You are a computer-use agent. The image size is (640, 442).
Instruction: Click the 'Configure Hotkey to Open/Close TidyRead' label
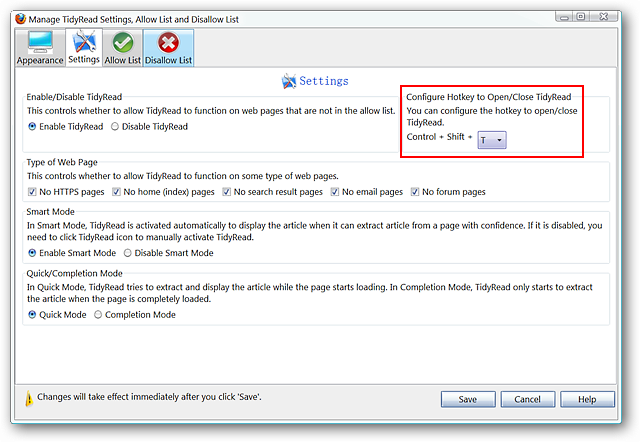[489, 97]
